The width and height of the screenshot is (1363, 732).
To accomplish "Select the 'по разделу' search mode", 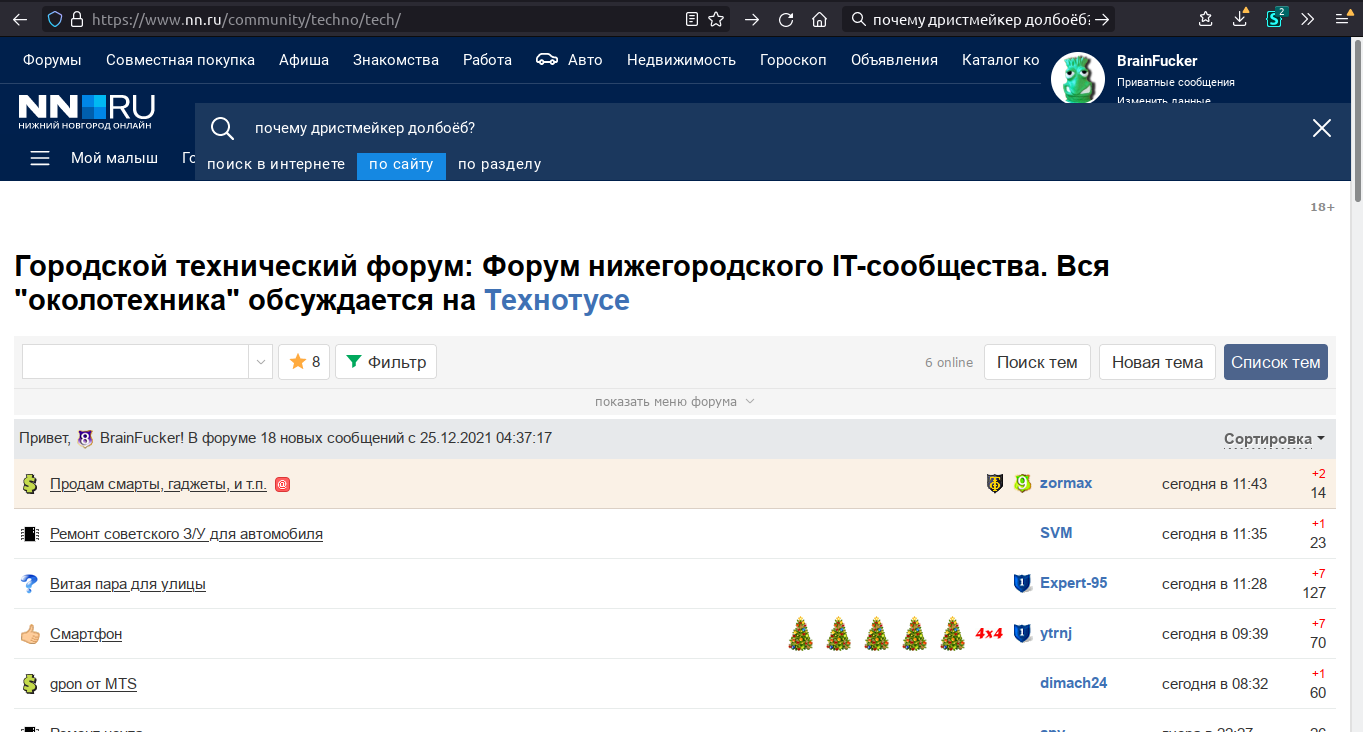I will [x=499, y=164].
